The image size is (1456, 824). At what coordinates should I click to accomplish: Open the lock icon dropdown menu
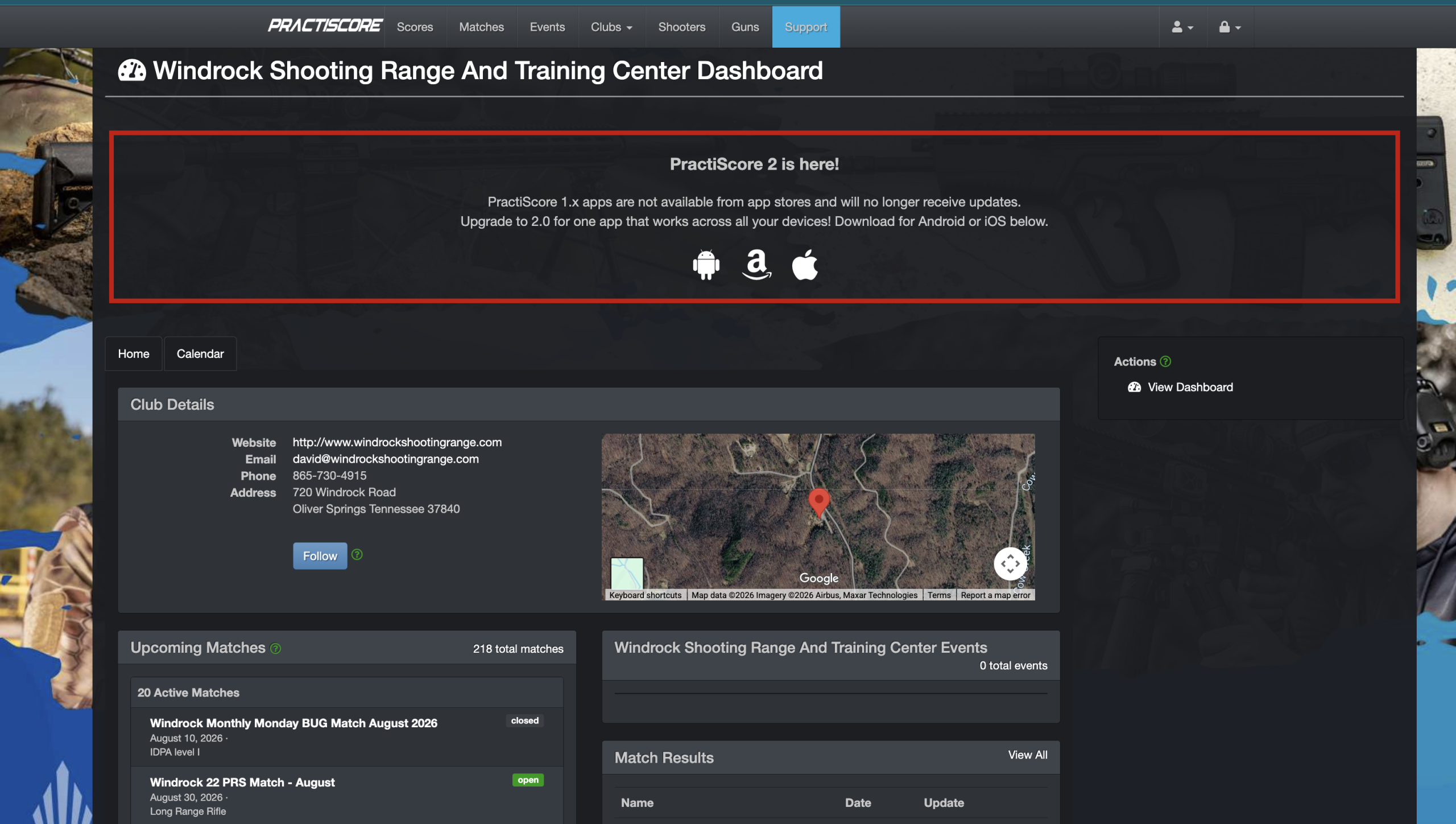1230,27
